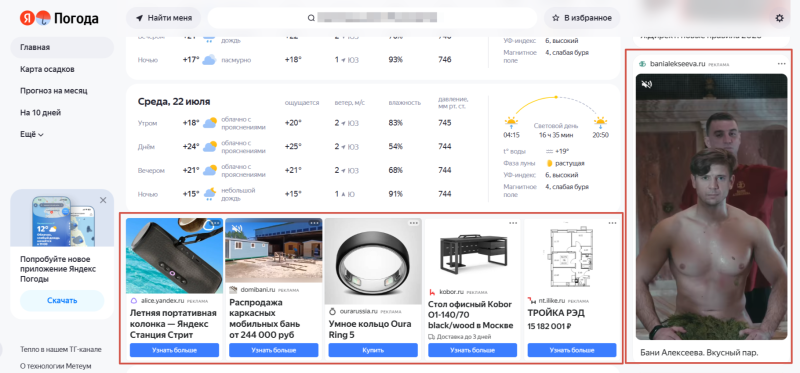The width and height of the screenshot is (800, 373).
Task: Open the banialekseeva.ru advertiser link
Action: point(677,64)
